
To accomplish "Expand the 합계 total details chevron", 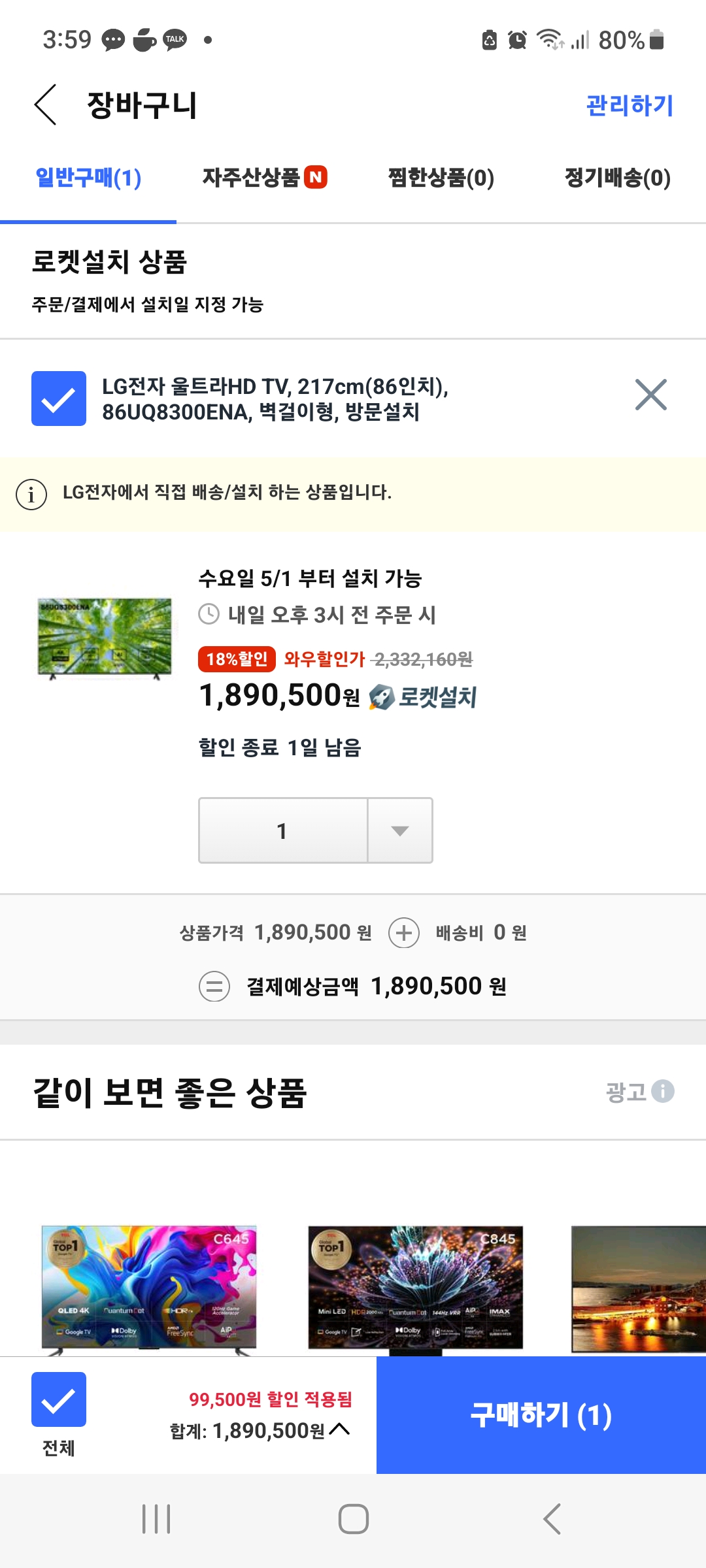I will click(x=339, y=1429).
